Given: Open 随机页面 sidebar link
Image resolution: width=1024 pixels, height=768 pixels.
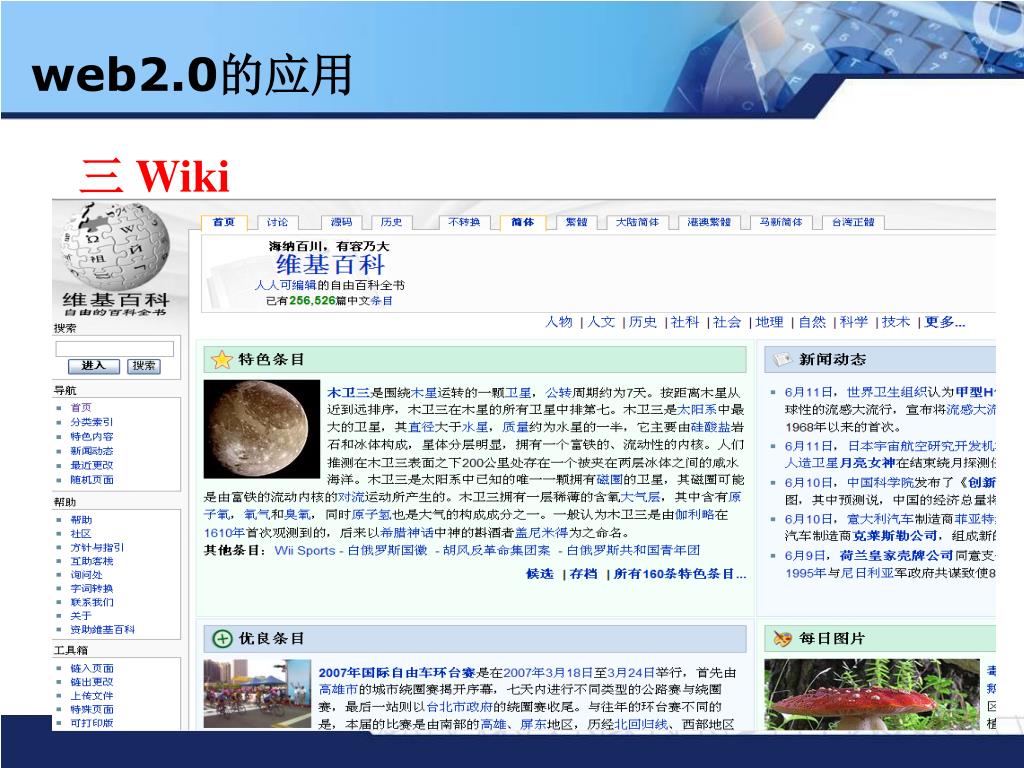Looking at the screenshot, I should (91, 479).
